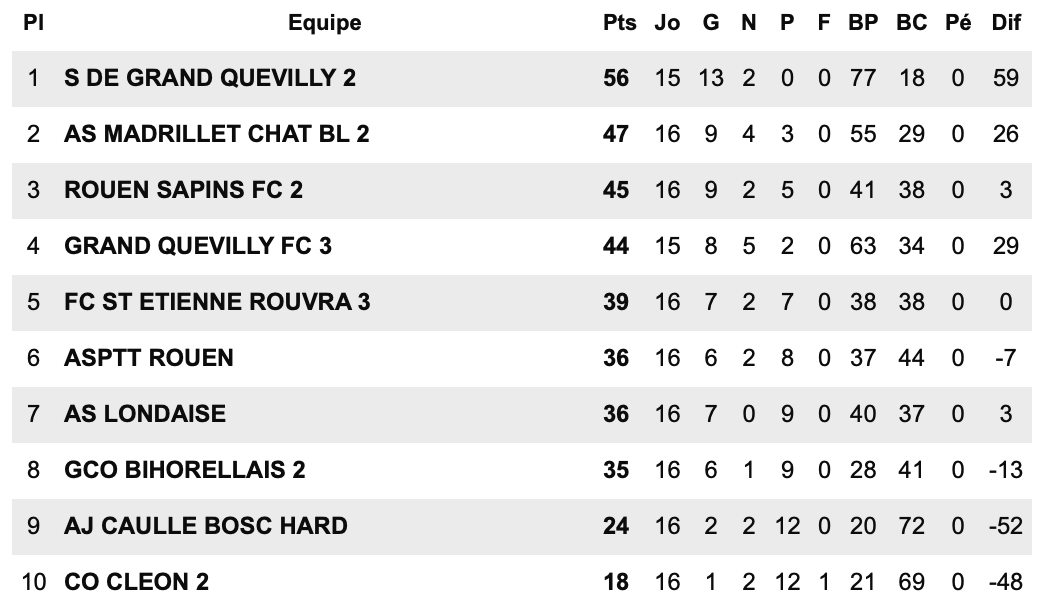1040x614 pixels.
Task: Click the -52 goal difference cell
Action: click(x=1006, y=526)
